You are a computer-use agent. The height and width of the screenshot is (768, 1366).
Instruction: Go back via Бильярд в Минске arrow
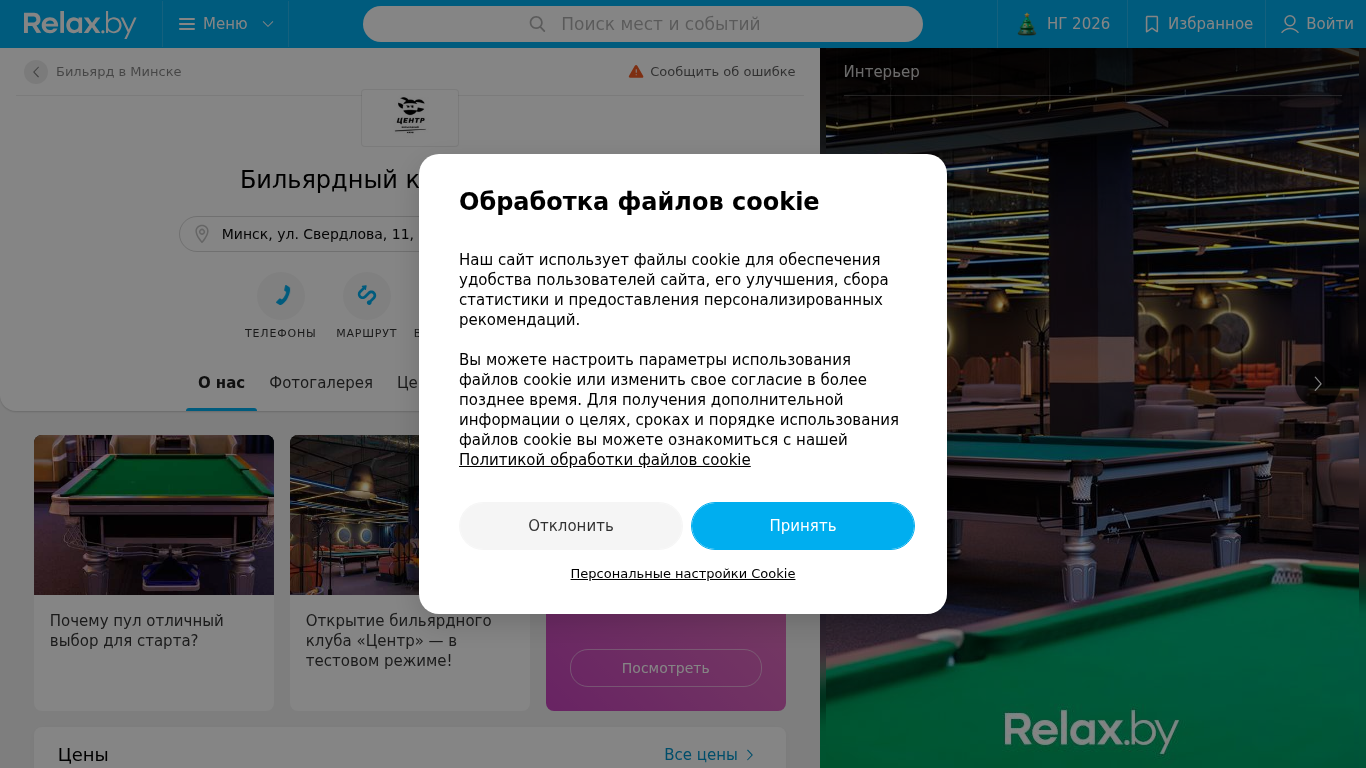pos(36,72)
